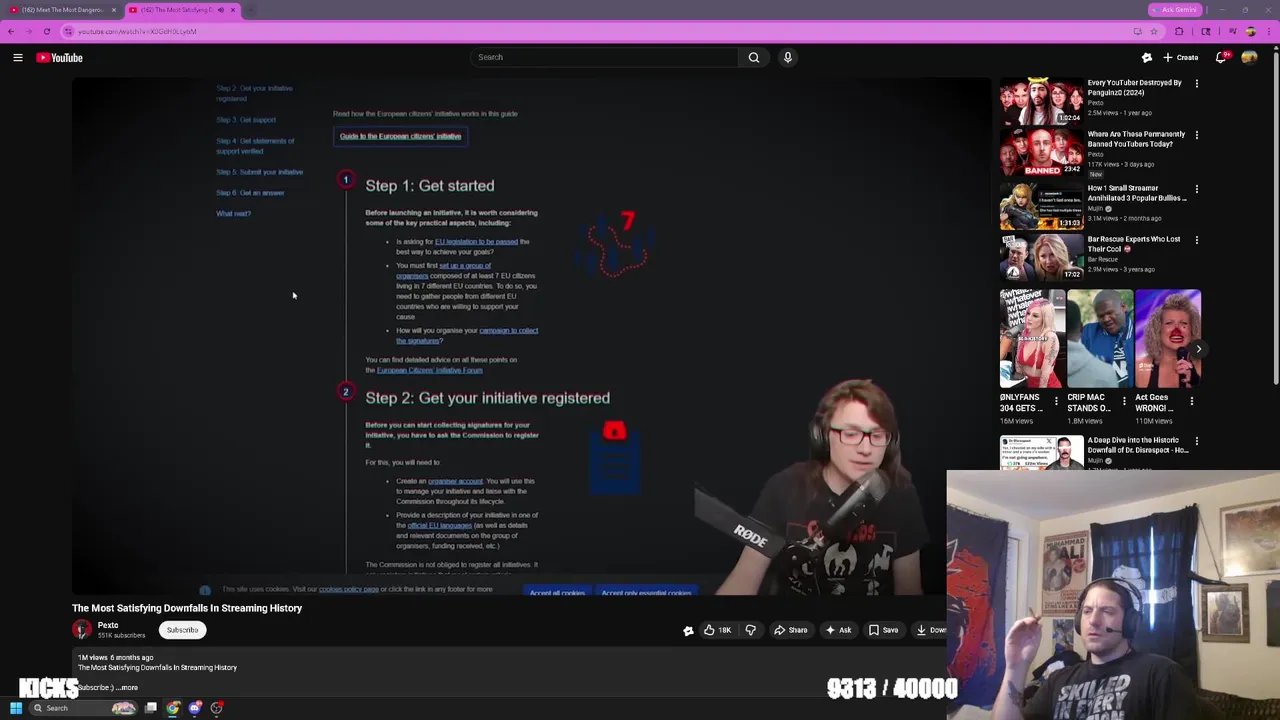Click the address bar URL
Image resolution: width=1280 pixels, height=720 pixels.
137,31
